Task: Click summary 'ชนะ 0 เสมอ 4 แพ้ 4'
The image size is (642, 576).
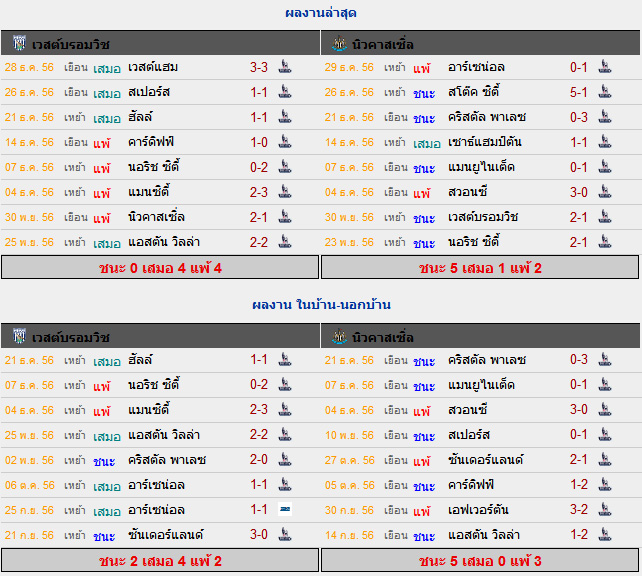Action: point(160,268)
